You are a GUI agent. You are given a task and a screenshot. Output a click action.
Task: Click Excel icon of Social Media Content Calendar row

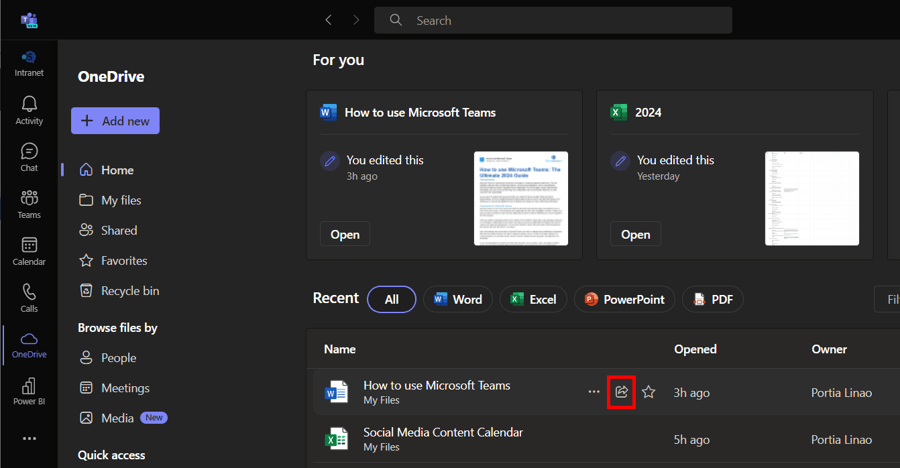[336, 439]
